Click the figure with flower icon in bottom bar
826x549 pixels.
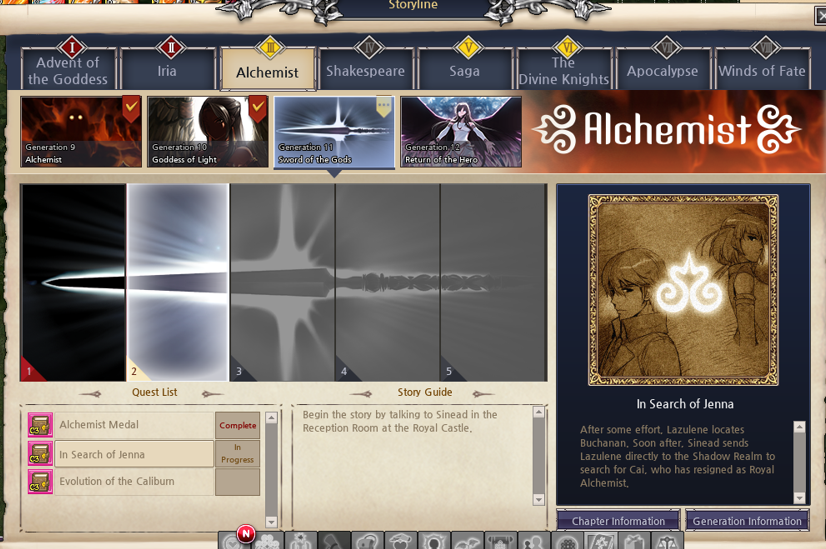coord(301,541)
